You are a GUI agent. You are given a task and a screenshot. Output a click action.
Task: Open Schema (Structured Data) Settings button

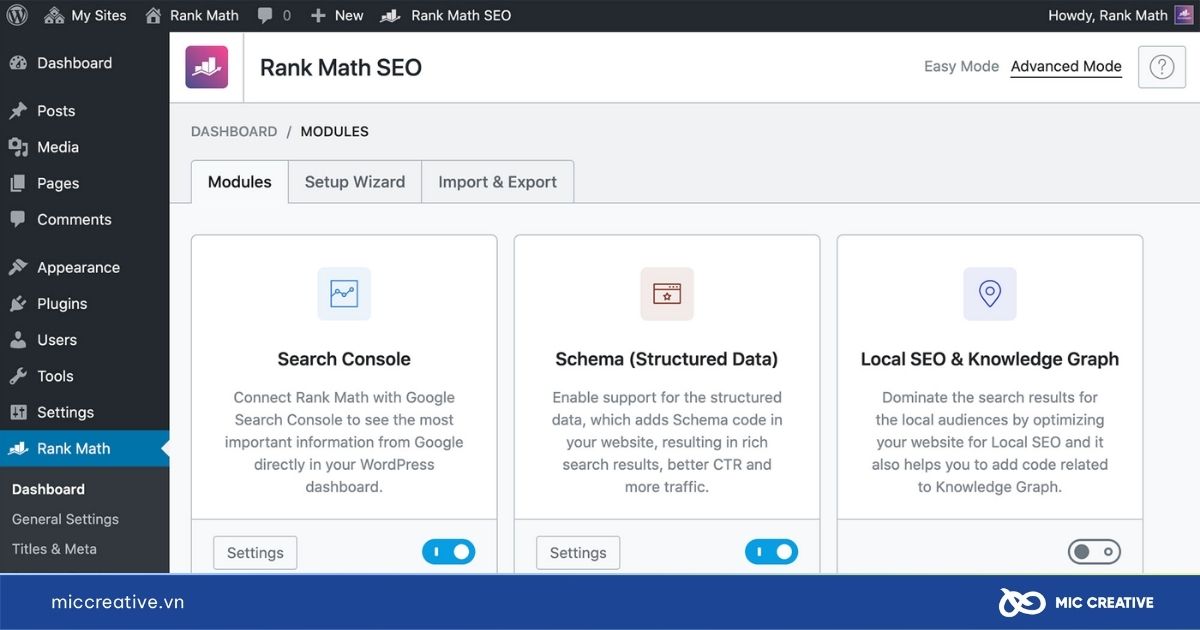point(578,553)
